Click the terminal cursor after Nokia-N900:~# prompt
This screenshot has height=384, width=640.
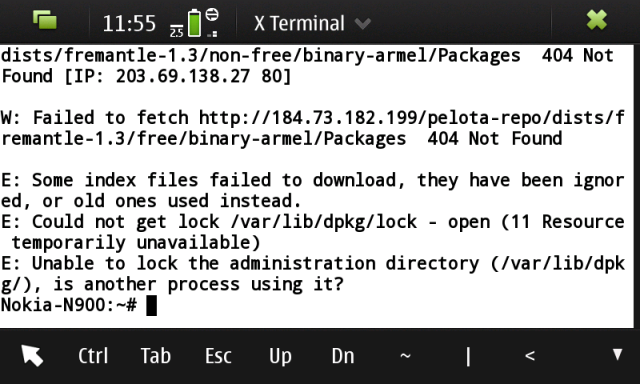151,306
